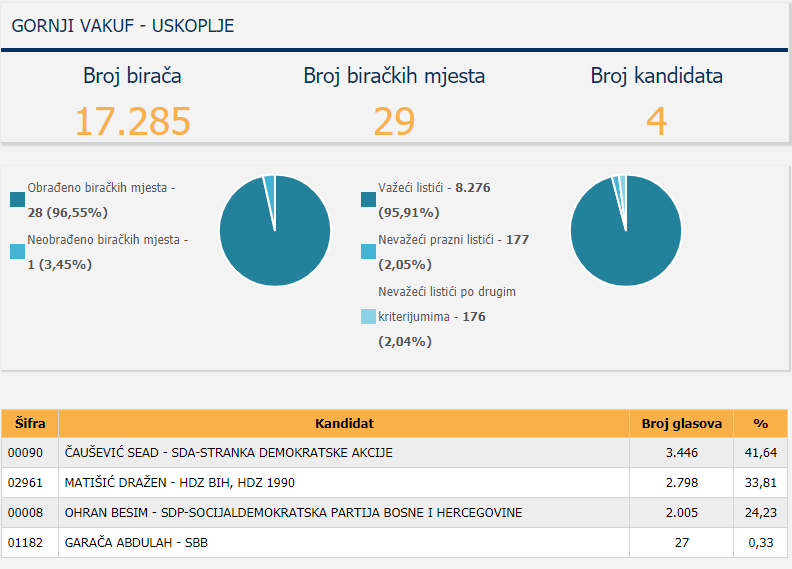Image resolution: width=792 pixels, height=569 pixels.
Task: Select candidate MATIŠIĆ DRAŽEN - HDZ BIH row
Action: click(x=394, y=483)
